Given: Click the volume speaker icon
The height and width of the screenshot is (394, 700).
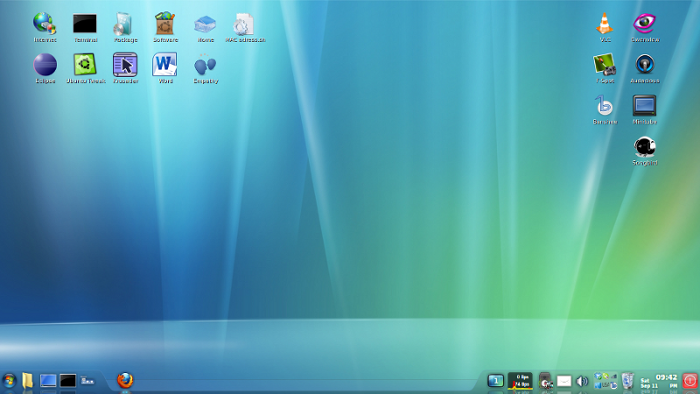Looking at the screenshot, I should [x=582, y=381].
